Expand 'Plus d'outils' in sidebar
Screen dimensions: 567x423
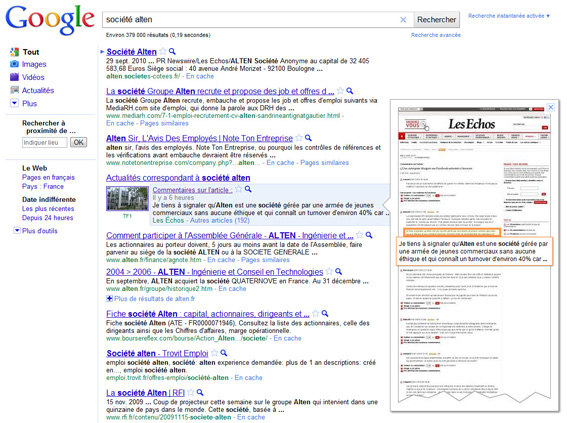[x=17, y=230]
